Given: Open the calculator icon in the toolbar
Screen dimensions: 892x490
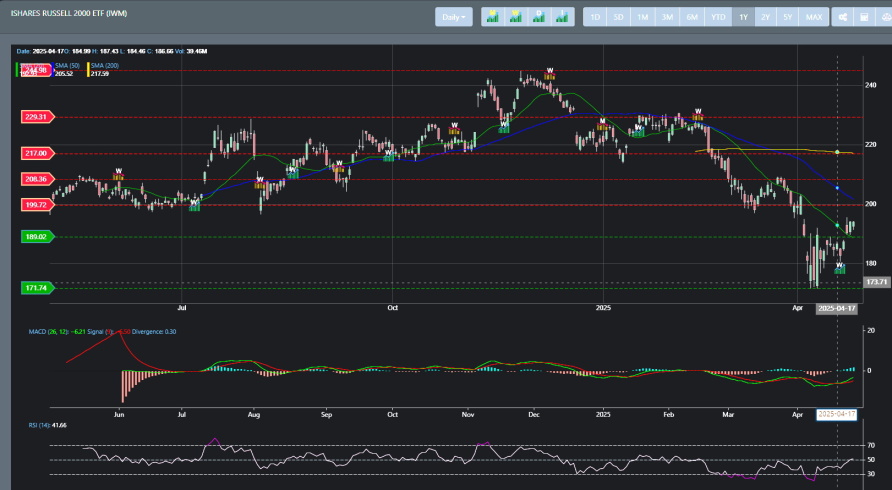Looking at the screenshot, I should pyautogui.click(x=864, y=17).
